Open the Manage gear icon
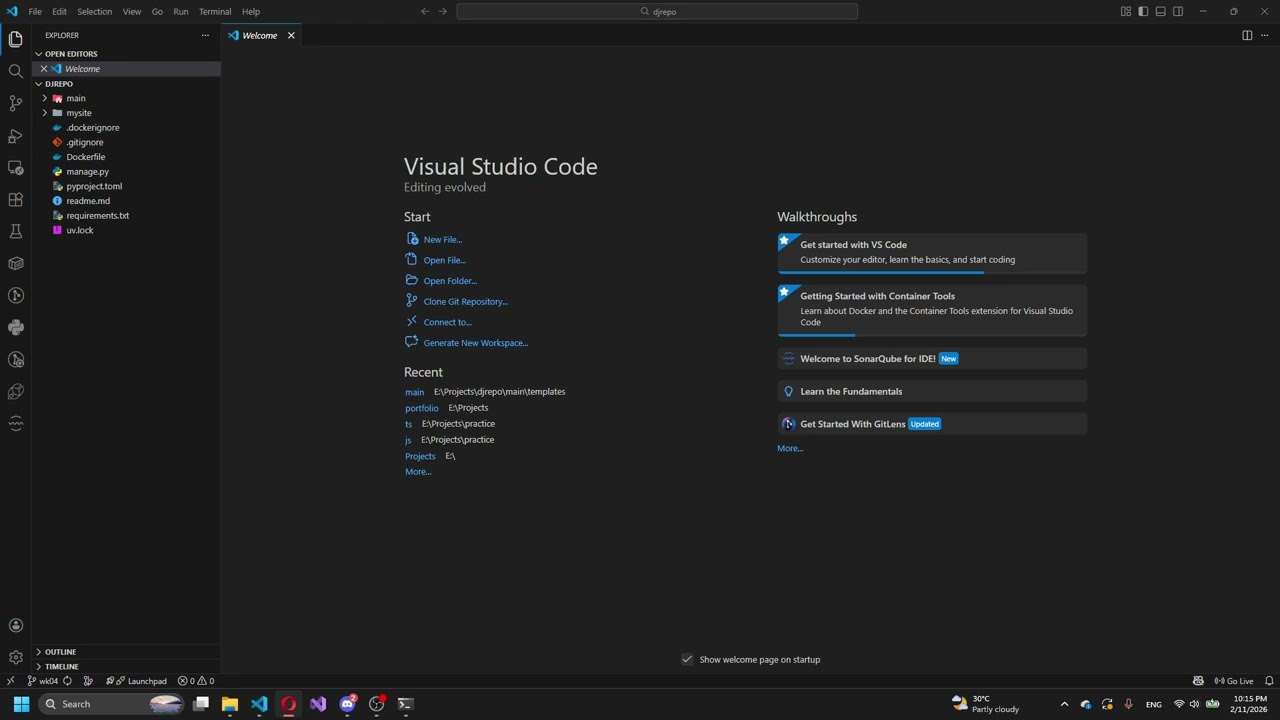Screen dimensions: 1280x720 (x=15, y=657)
